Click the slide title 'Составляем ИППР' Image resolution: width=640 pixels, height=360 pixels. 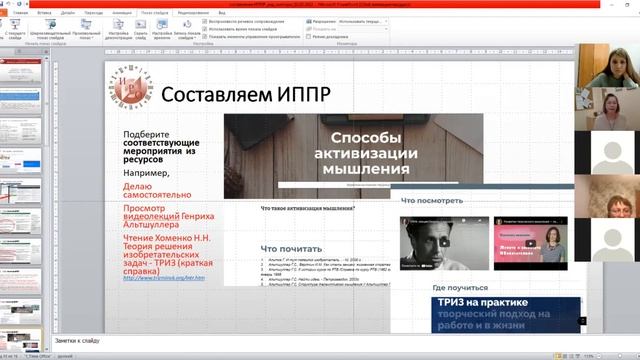tap(246, 94)
